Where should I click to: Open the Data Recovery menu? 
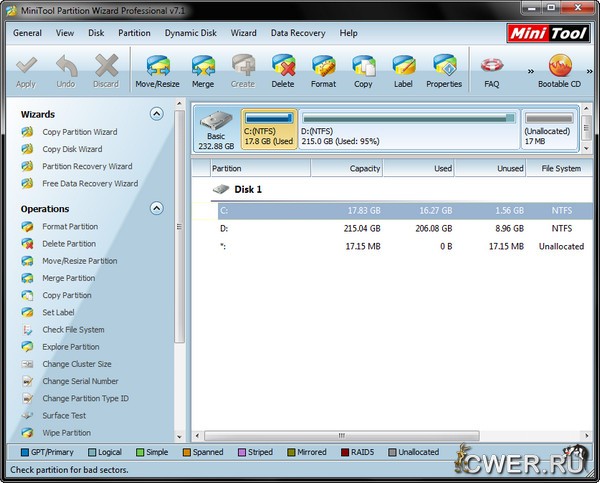click(298, 33)
